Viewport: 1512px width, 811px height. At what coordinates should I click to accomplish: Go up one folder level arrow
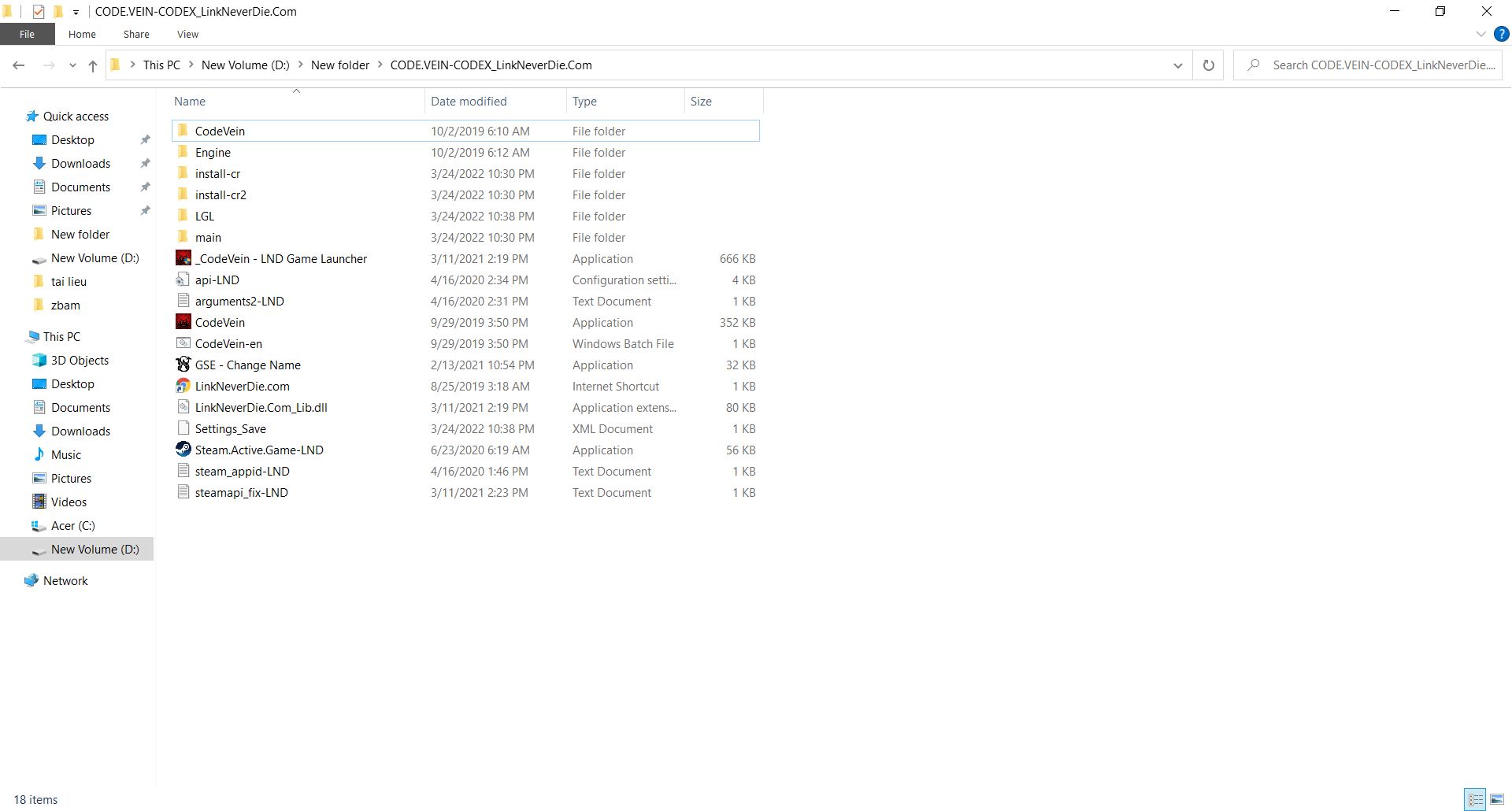click(x=93, y=65)
